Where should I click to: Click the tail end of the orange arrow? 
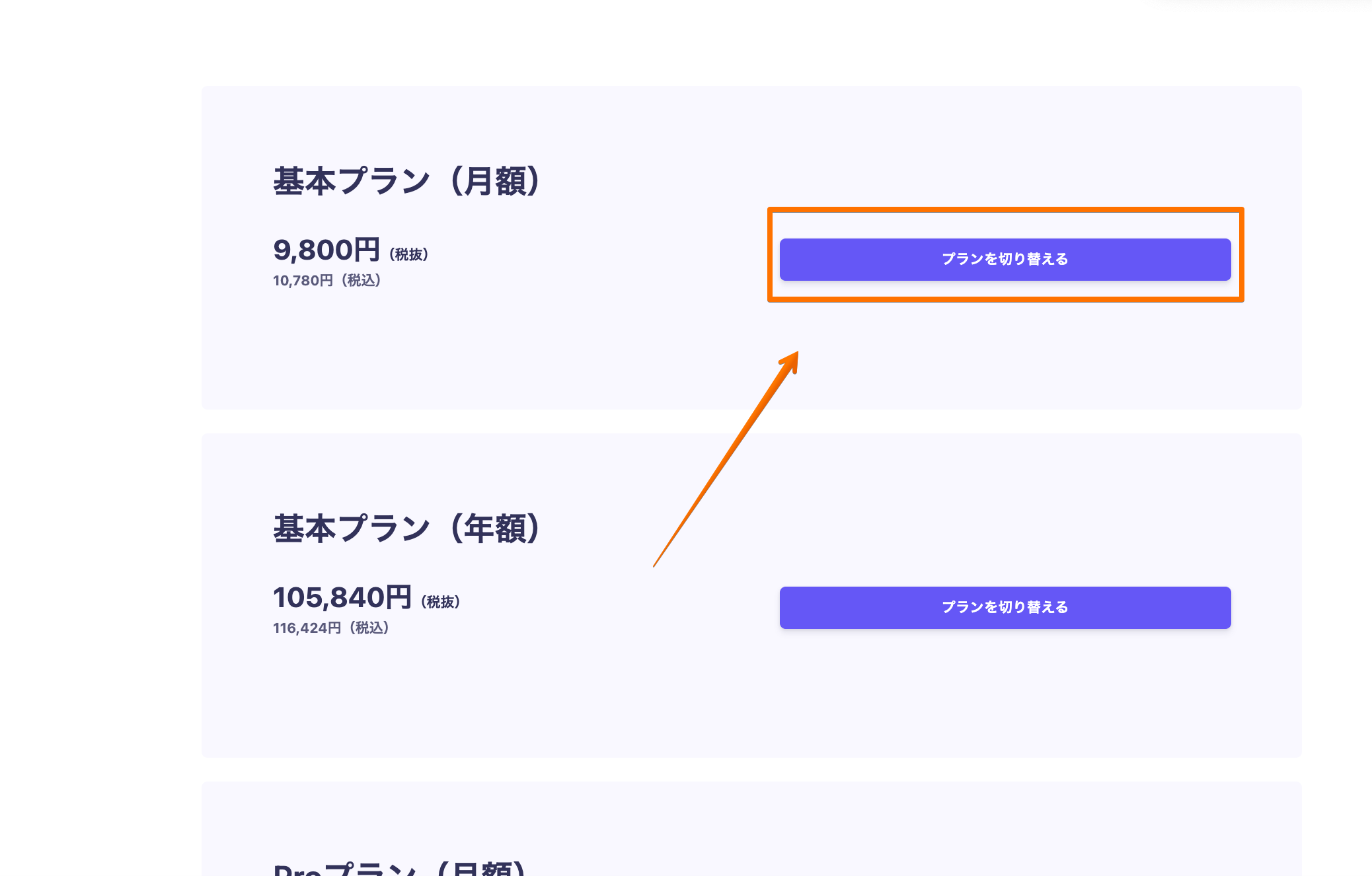tap(654, 566)
